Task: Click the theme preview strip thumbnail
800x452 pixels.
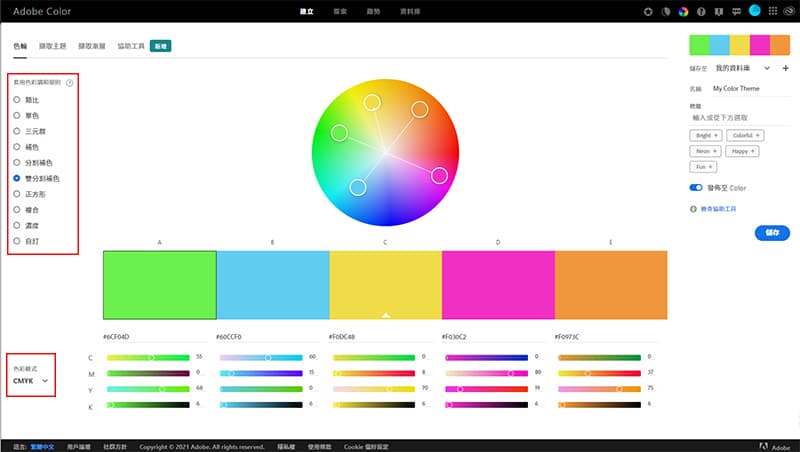Action: pyautogui.click(x=740, y=45)
